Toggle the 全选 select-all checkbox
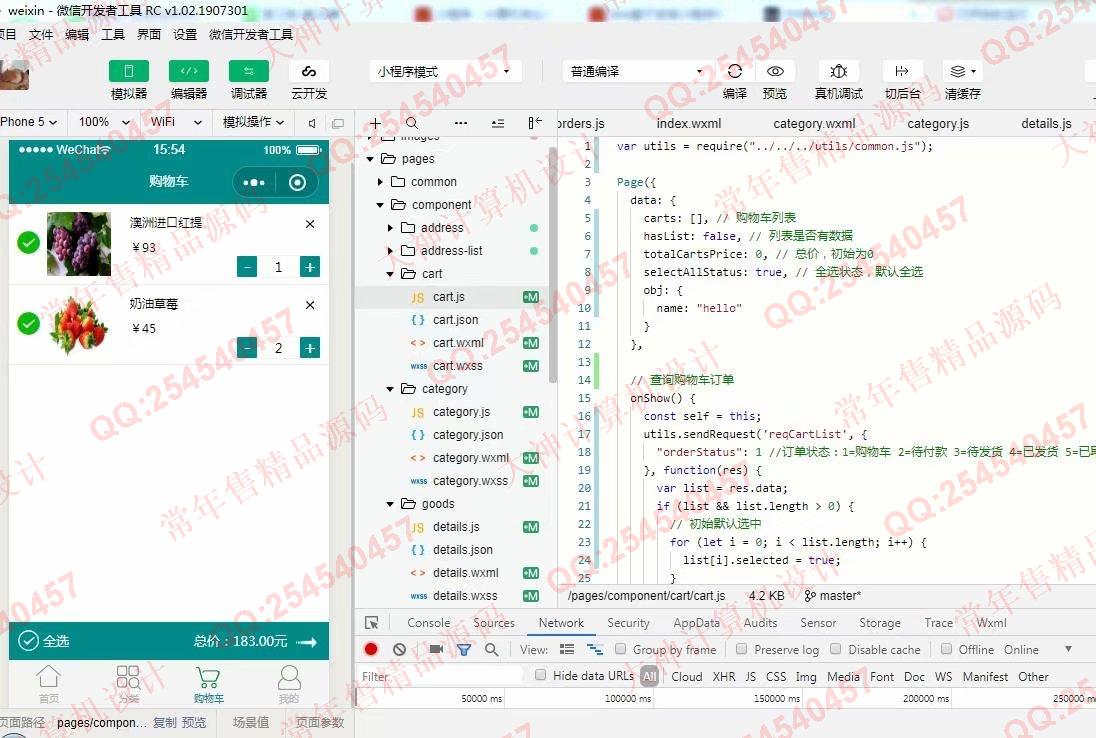Image resolution: width=1096 pixels, height=738 pixels. point(28,641)
